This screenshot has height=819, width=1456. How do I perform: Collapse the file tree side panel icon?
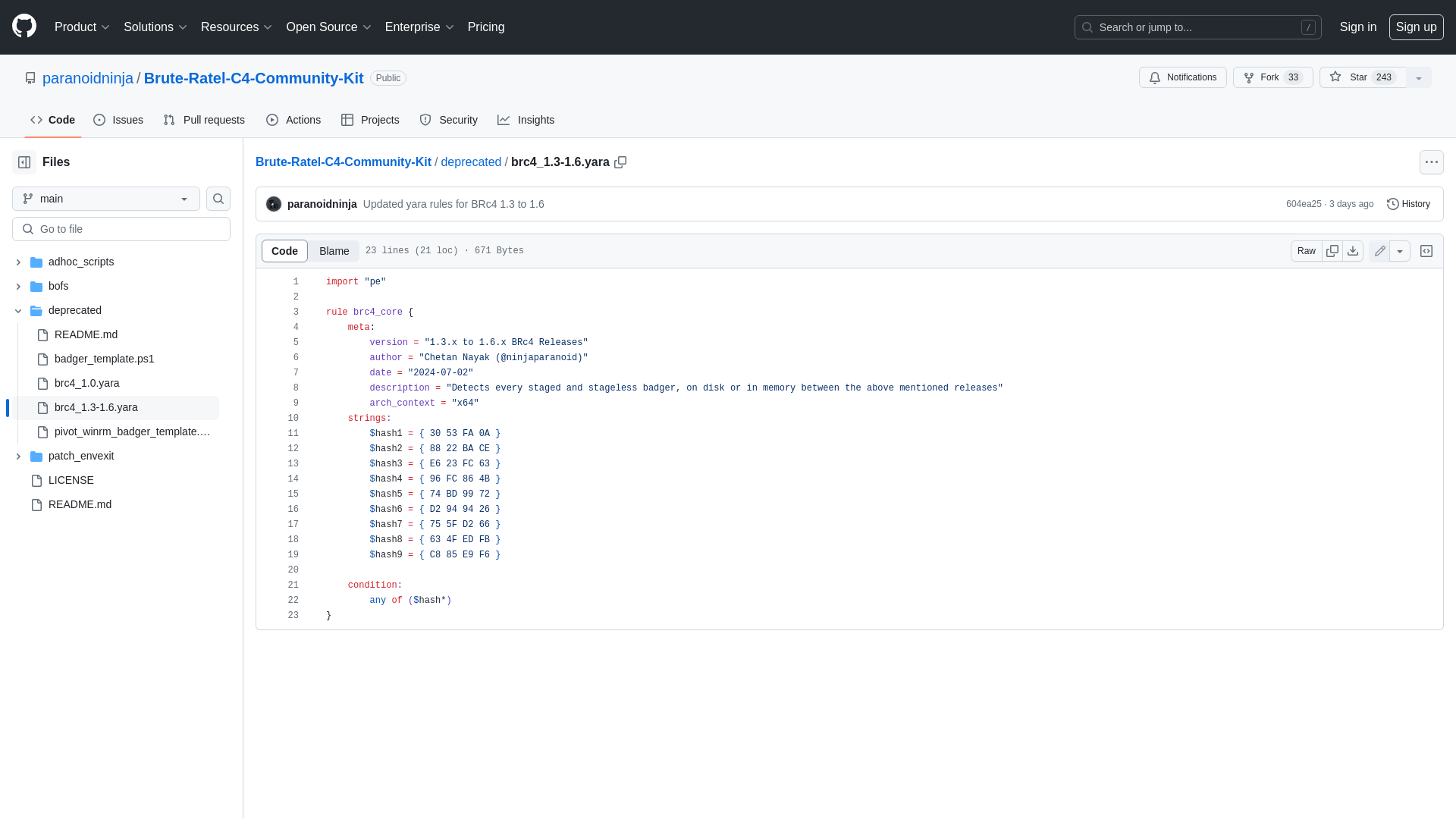click(x=24, y=162)
